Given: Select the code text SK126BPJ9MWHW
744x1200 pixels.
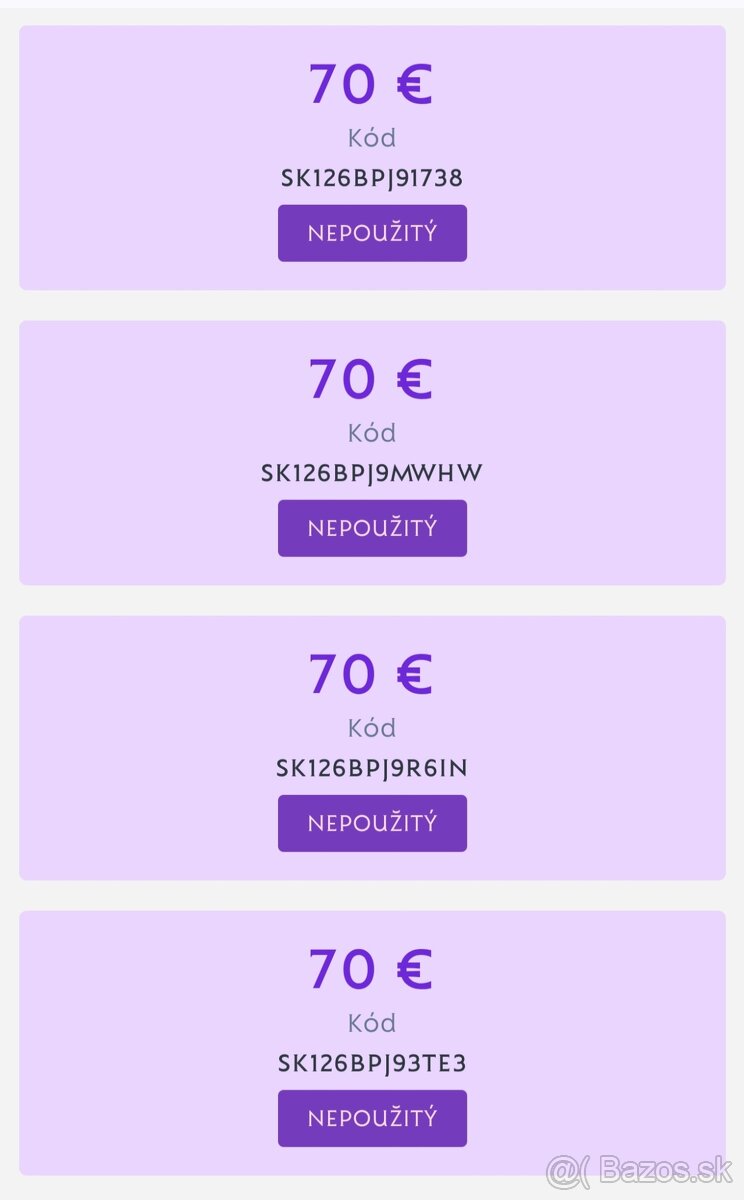Looking at the screenshot, I should click(372, 473).
